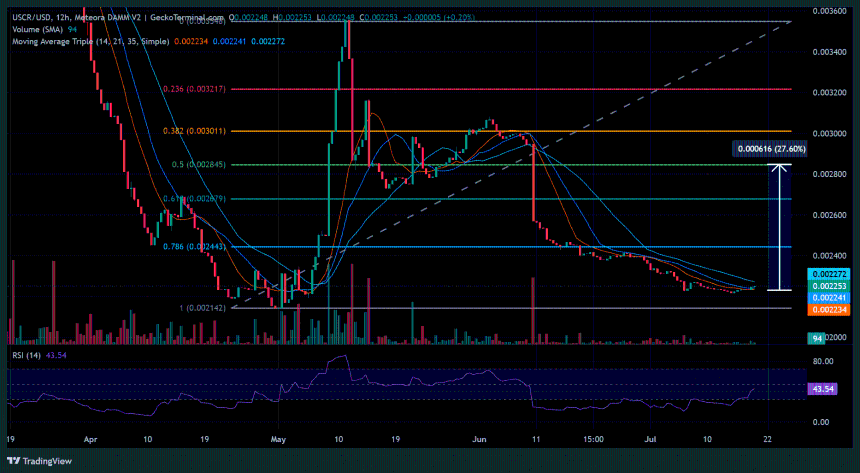Screen dimensions: 860x473
Task: Click the 15:00 label on time axis
Action: click(x=593, y=440)
